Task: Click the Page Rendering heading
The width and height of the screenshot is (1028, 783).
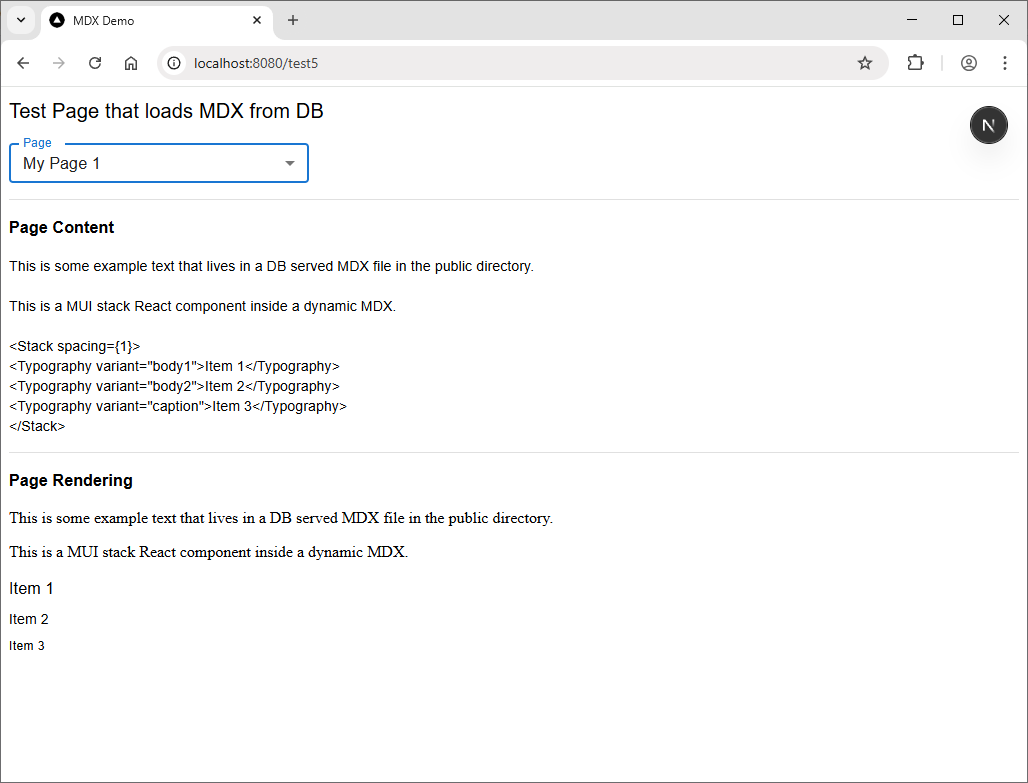Action: [x=71, y=480]
